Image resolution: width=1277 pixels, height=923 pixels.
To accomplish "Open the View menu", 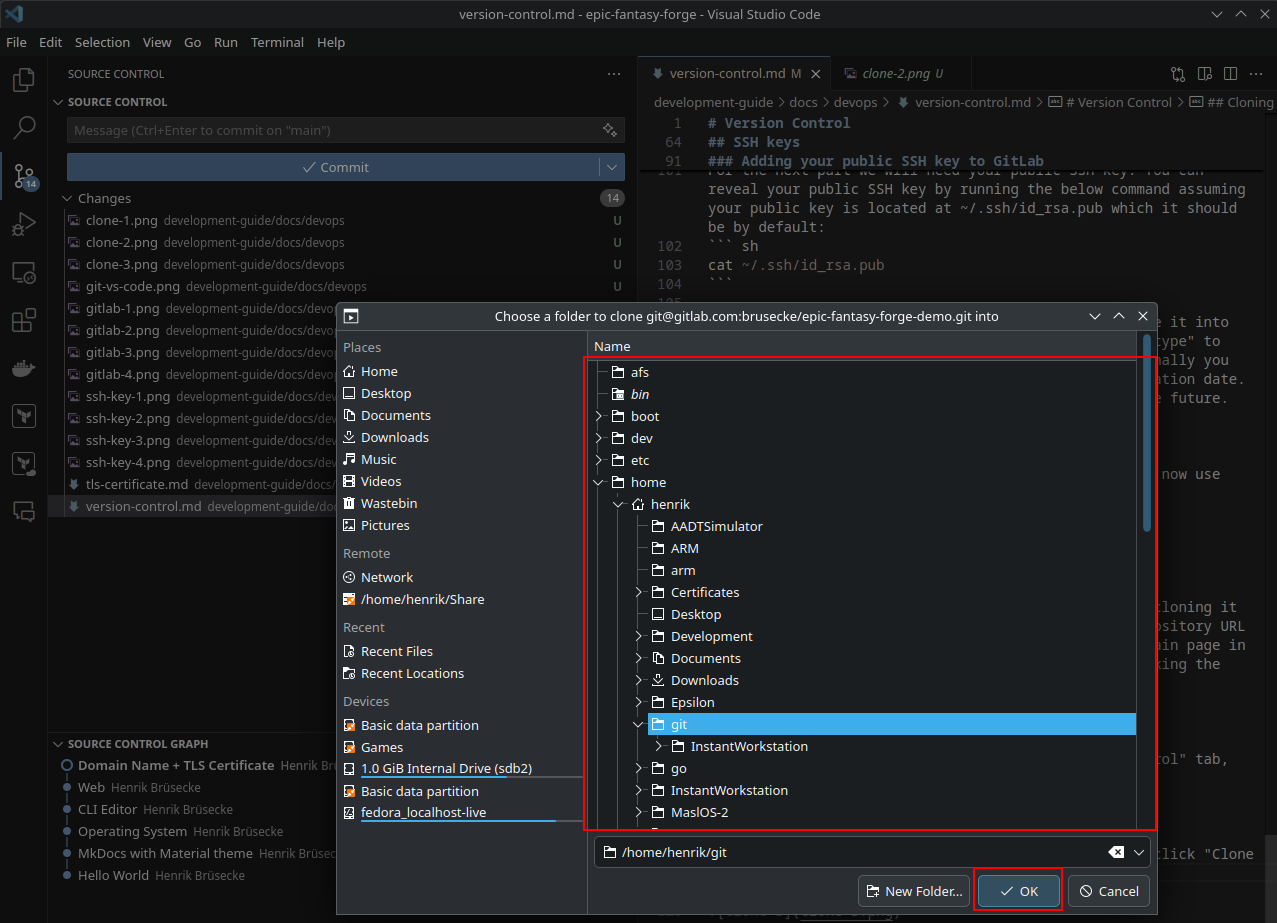I will pos(157,42).
